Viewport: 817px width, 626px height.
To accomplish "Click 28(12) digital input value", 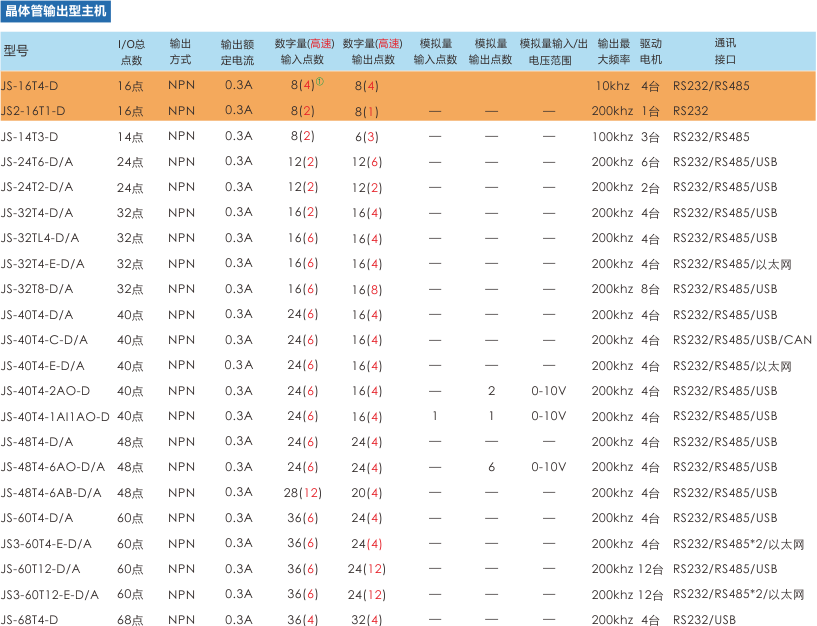I will tap(303, 493).
